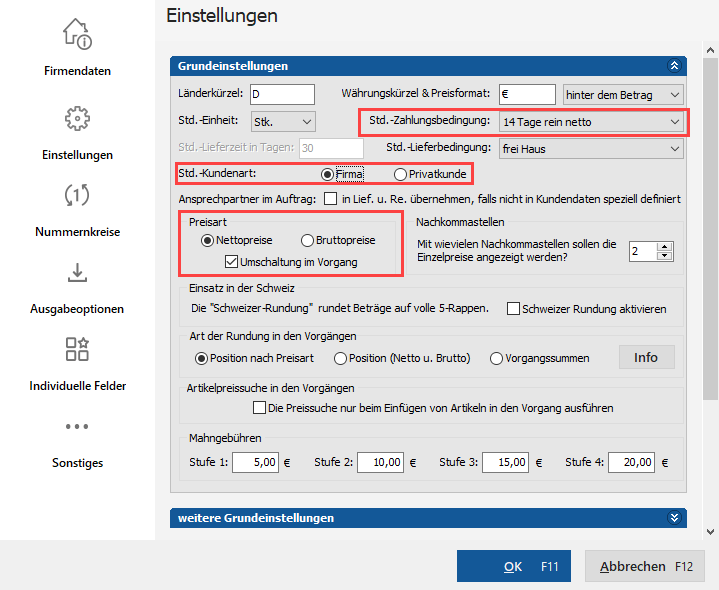Select the Privatkunde radio button

[400, 174]
